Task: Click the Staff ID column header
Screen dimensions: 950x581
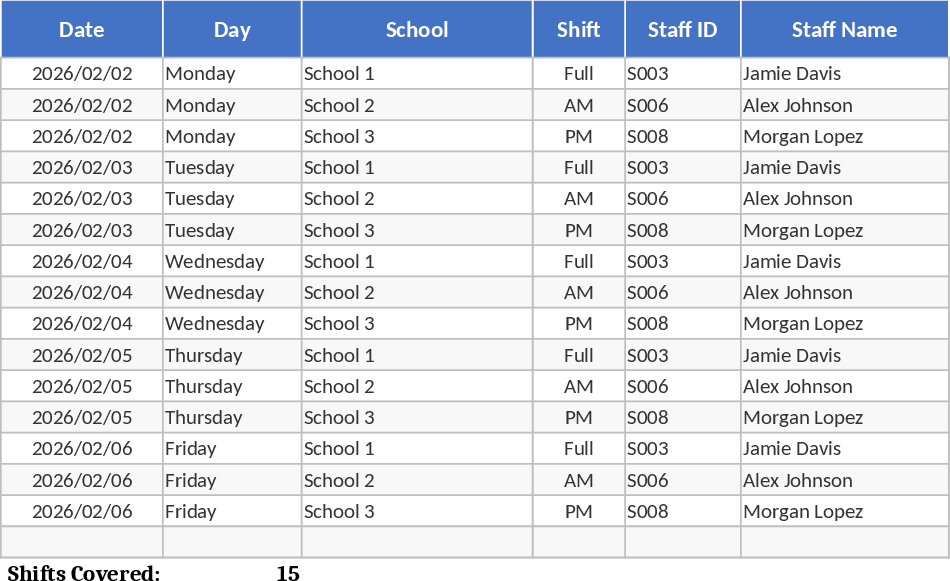Action: [x=683, y=30]
